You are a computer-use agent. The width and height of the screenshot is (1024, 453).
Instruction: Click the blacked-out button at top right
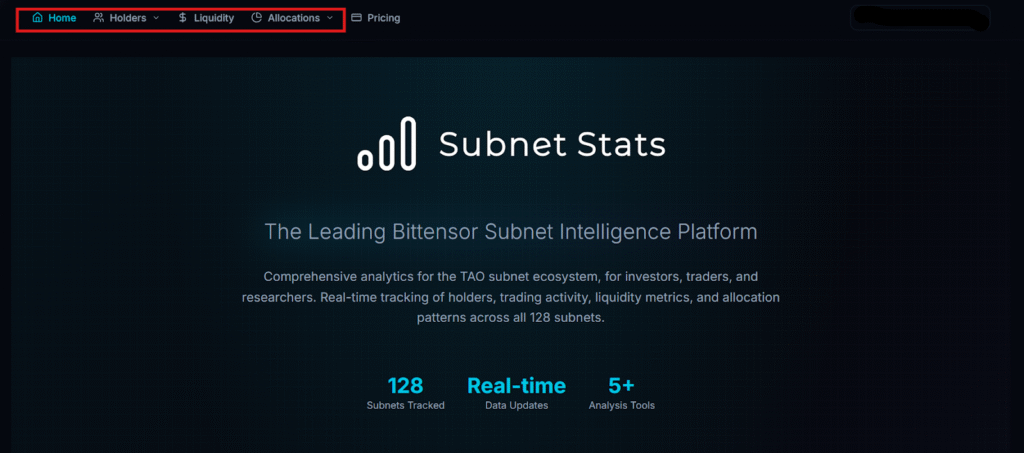919,18
